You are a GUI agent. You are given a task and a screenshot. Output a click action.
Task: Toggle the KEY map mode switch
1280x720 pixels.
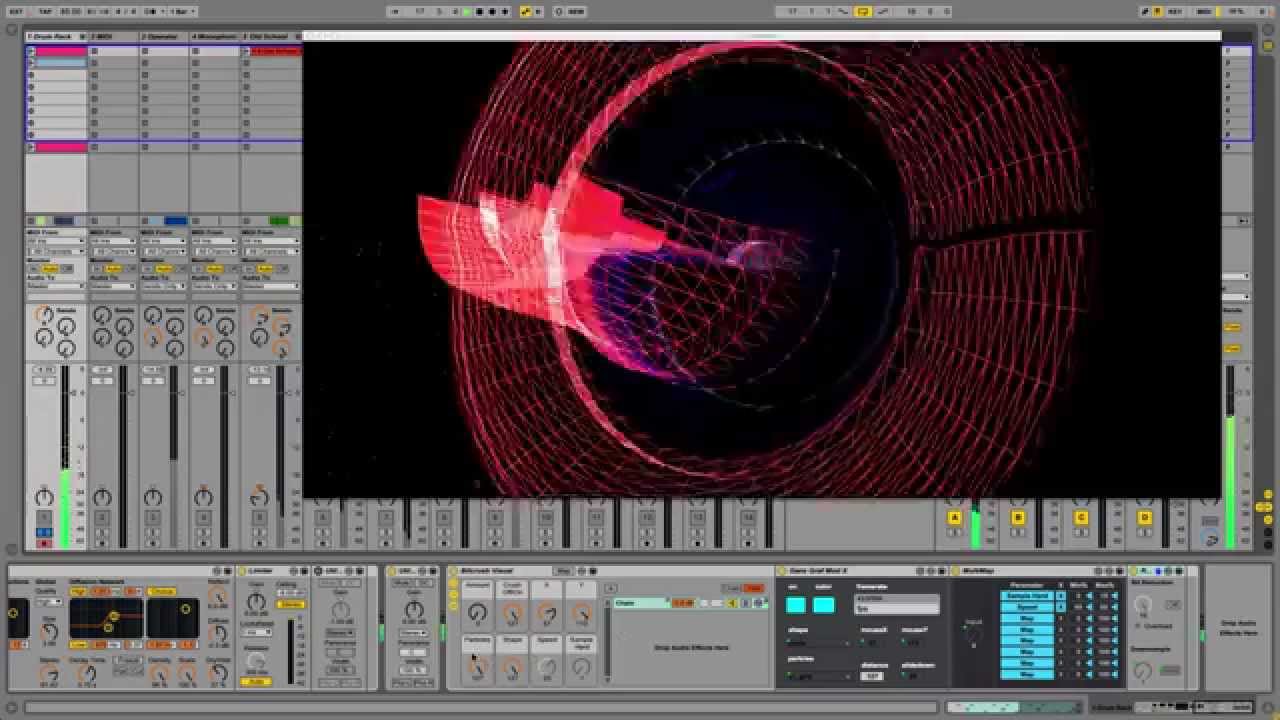[1174, 11]
